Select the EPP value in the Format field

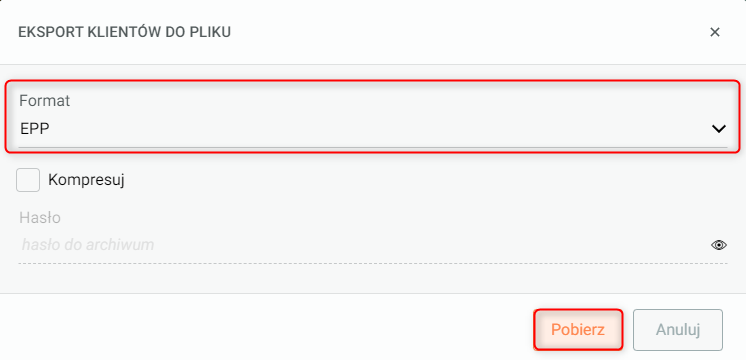[x=35, y=128]
